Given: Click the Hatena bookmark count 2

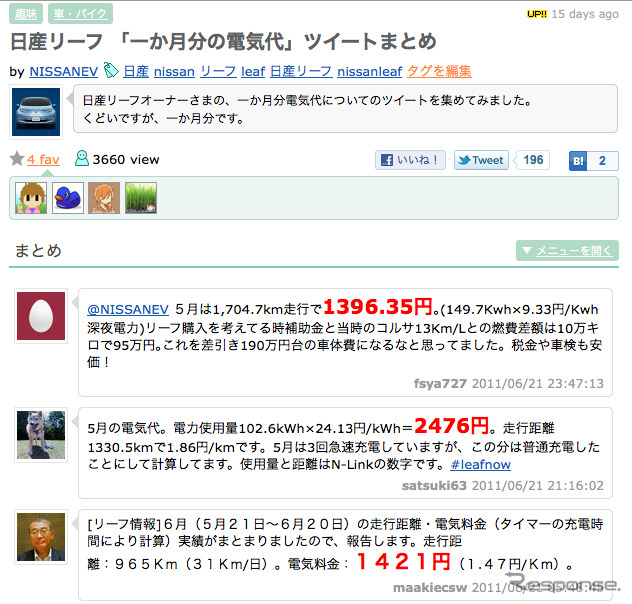Looking at the screenshot, I should pyautogui.click(x=603, y=161).
